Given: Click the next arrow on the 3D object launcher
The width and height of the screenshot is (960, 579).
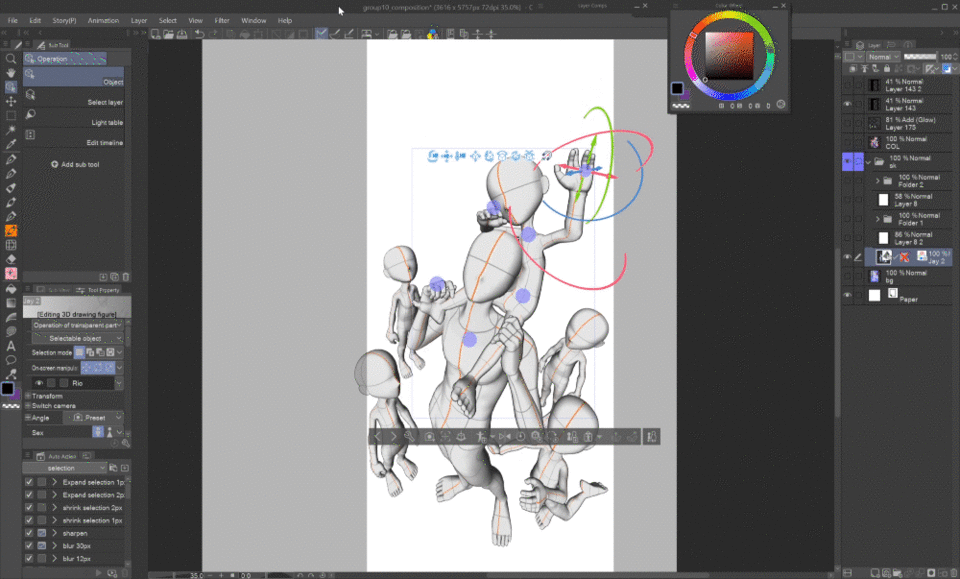Looking at the screenshot, I should click(x=393, y=436).
